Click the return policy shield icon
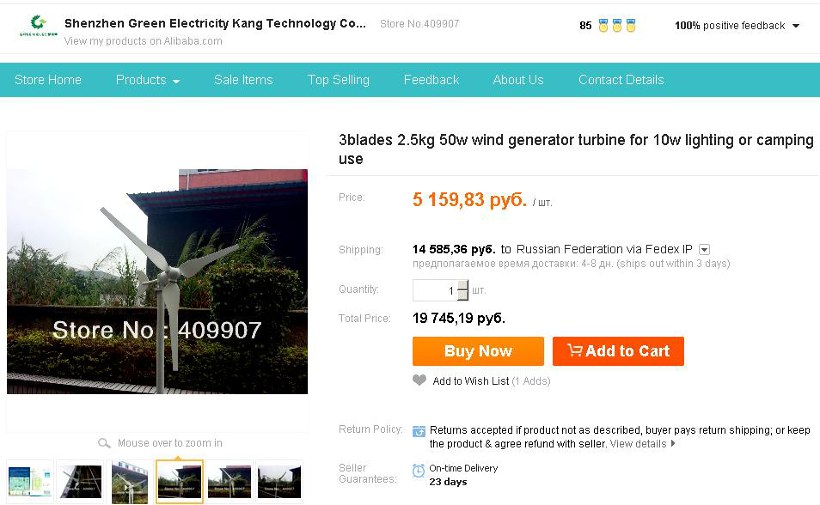This screenshot has height=505, width=820. (x=419, y=431)
